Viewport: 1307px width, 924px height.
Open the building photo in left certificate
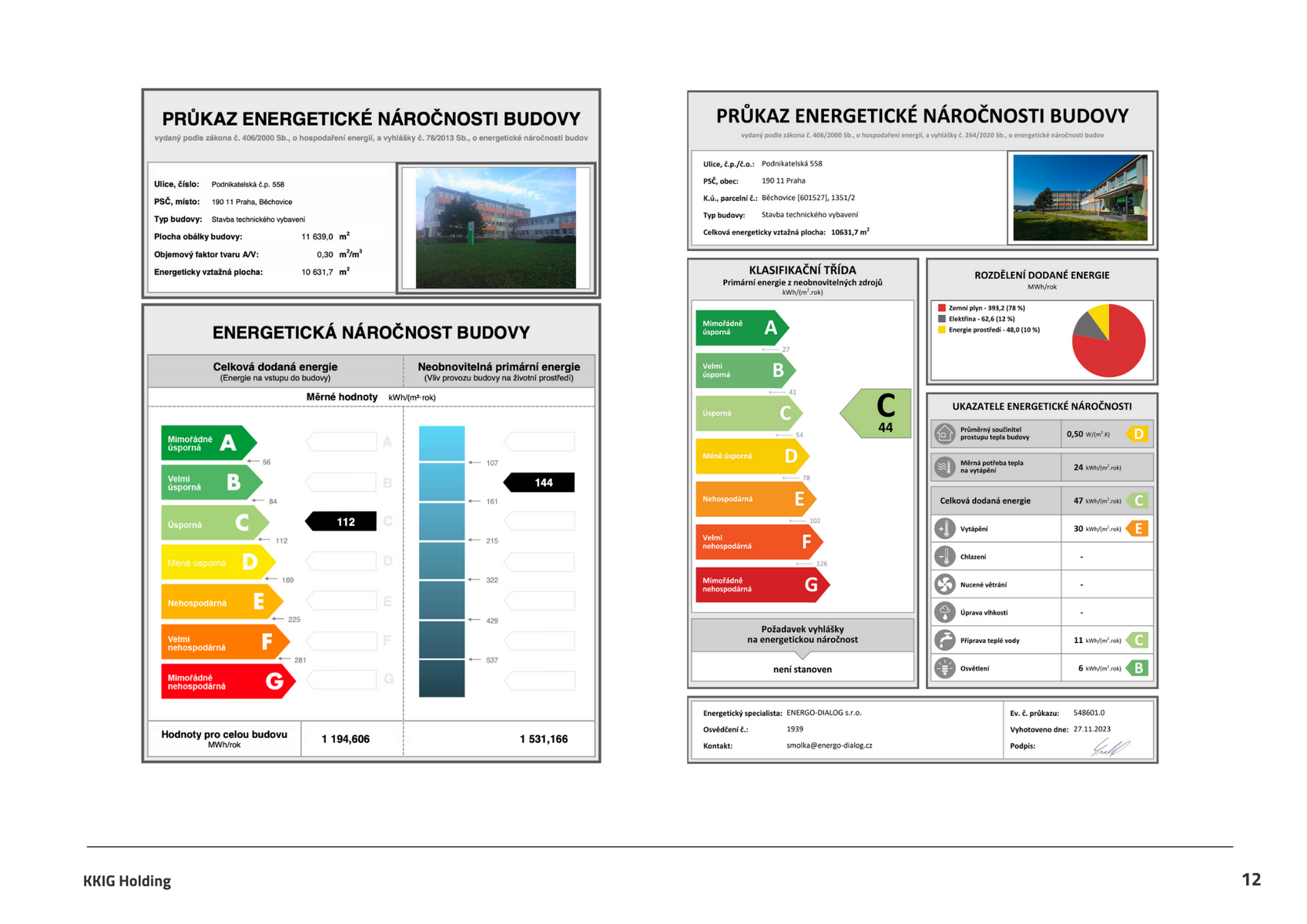pos(496,228)
